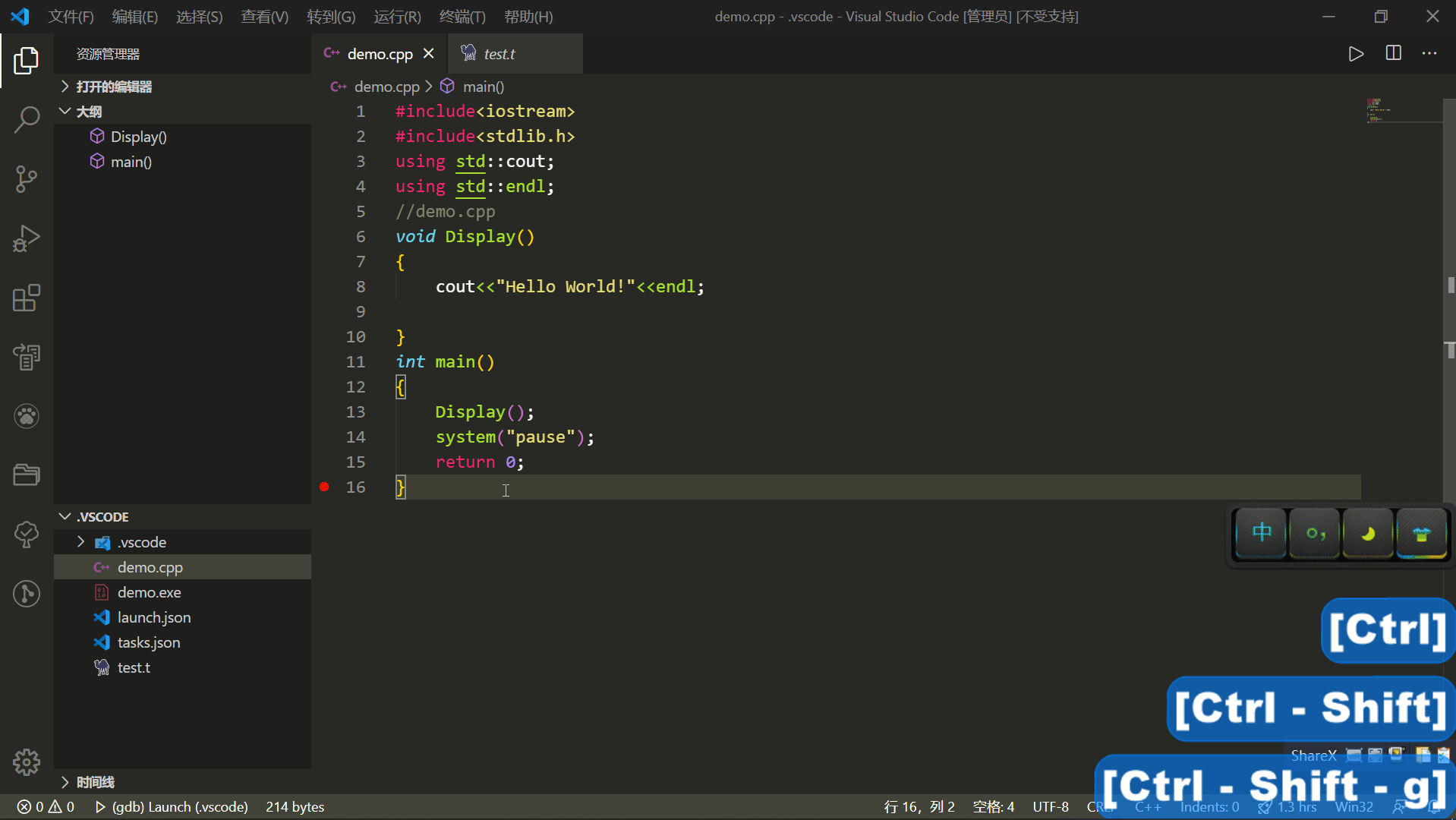This screenshot has width=1456, height=820.
Task: Select demo.cpp in the file explorer
Action: (182, 567)
